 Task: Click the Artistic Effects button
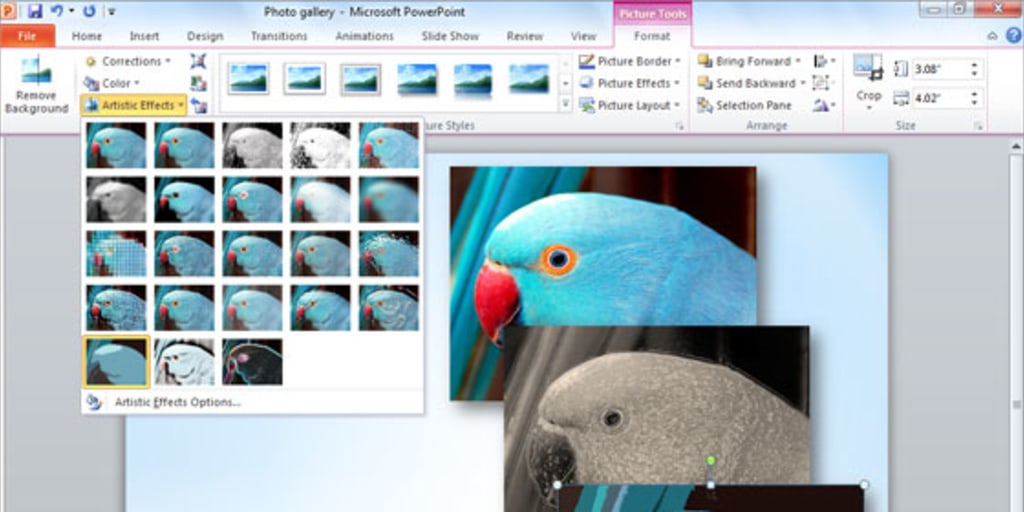[x=134, y=105]
